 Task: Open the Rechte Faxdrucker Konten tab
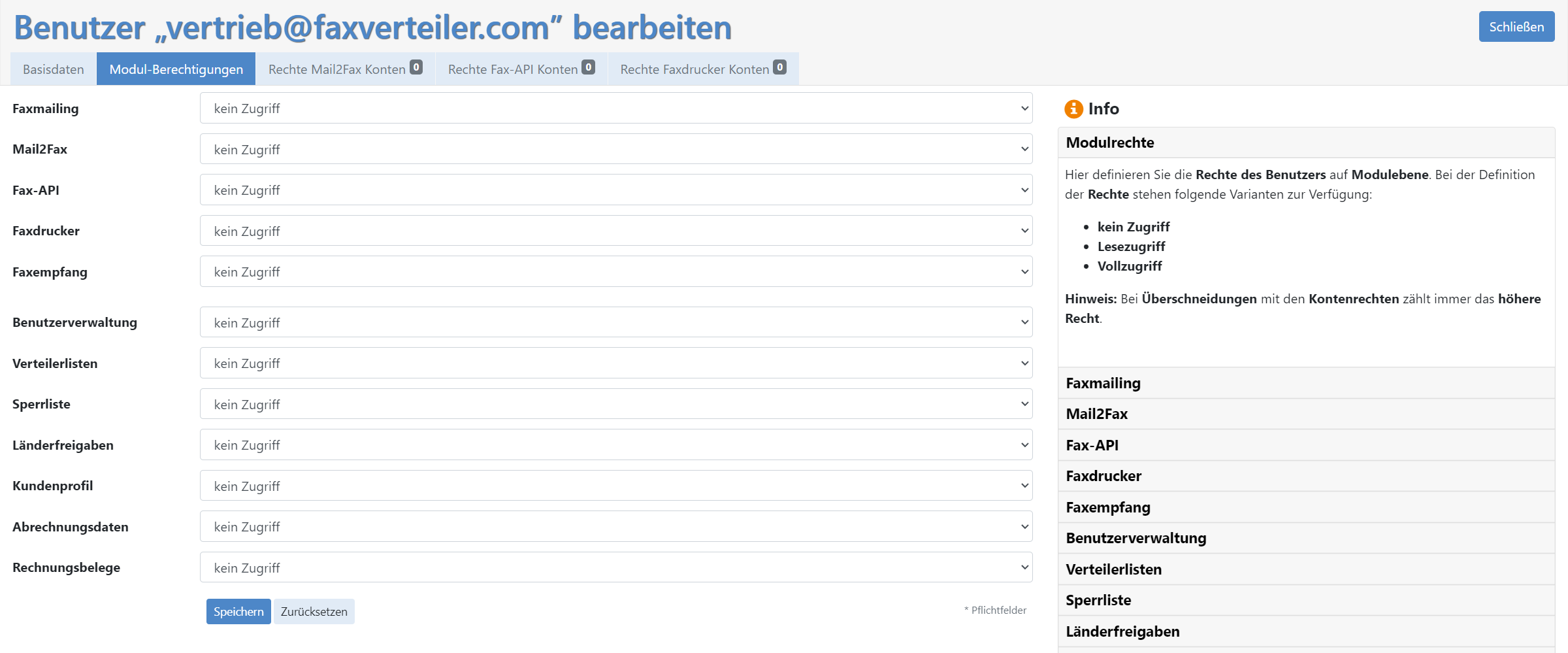coord(703,69)
